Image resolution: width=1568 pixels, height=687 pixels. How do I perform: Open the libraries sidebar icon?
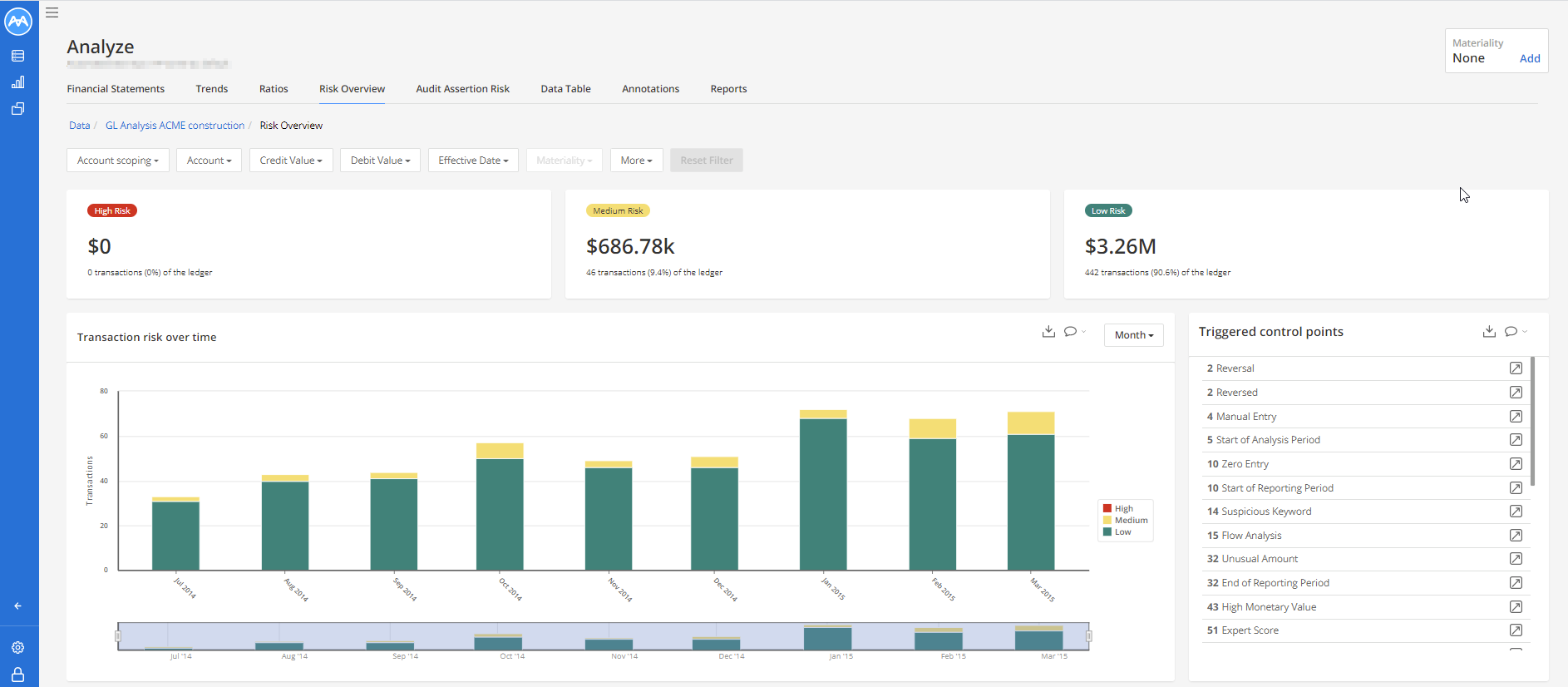point(17,109)
